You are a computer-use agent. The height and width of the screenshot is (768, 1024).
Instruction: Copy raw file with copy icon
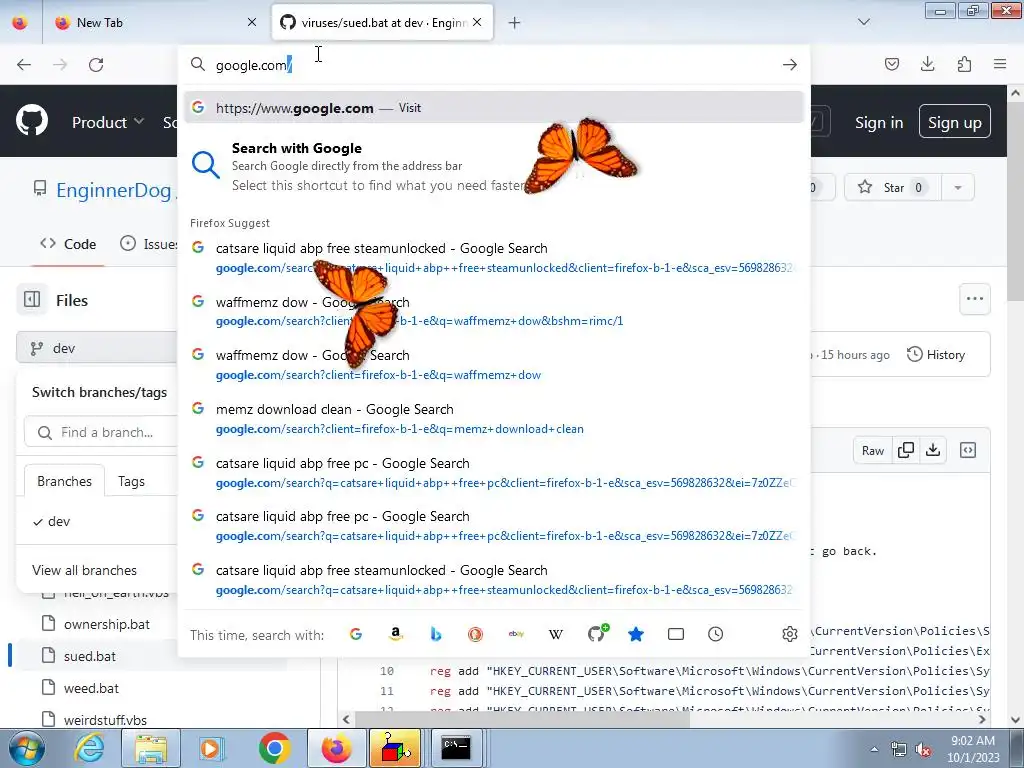[x=906, y=450]
